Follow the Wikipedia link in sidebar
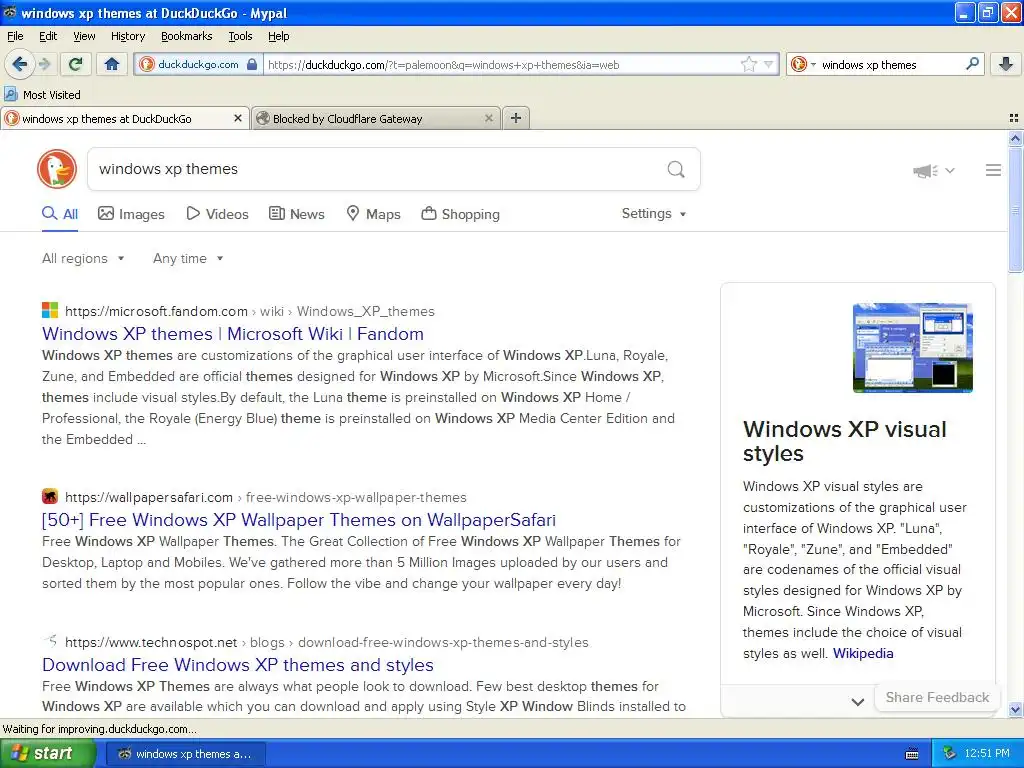 (863, 653)
